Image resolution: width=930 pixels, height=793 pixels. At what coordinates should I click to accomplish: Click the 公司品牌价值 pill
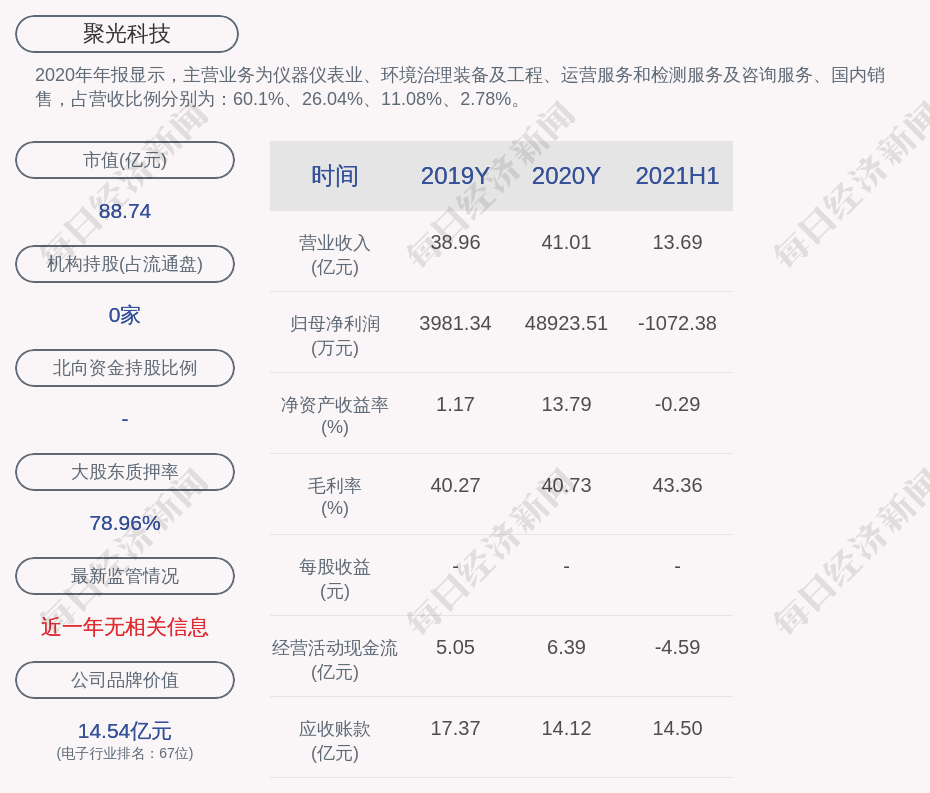point(125,680)
